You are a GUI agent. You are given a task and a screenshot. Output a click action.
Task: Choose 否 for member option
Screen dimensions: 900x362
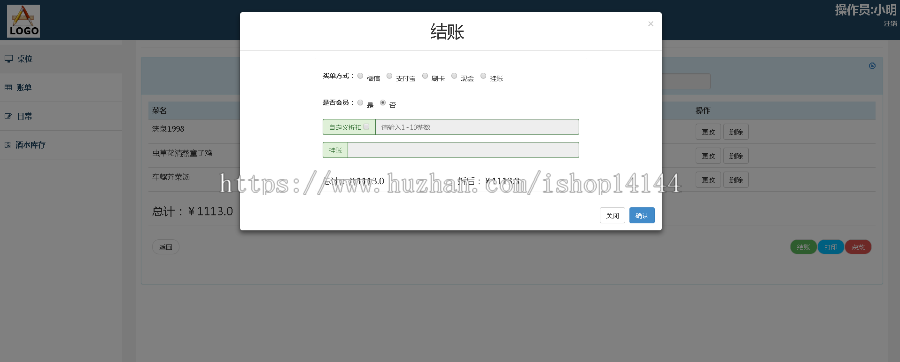[383, 103]
